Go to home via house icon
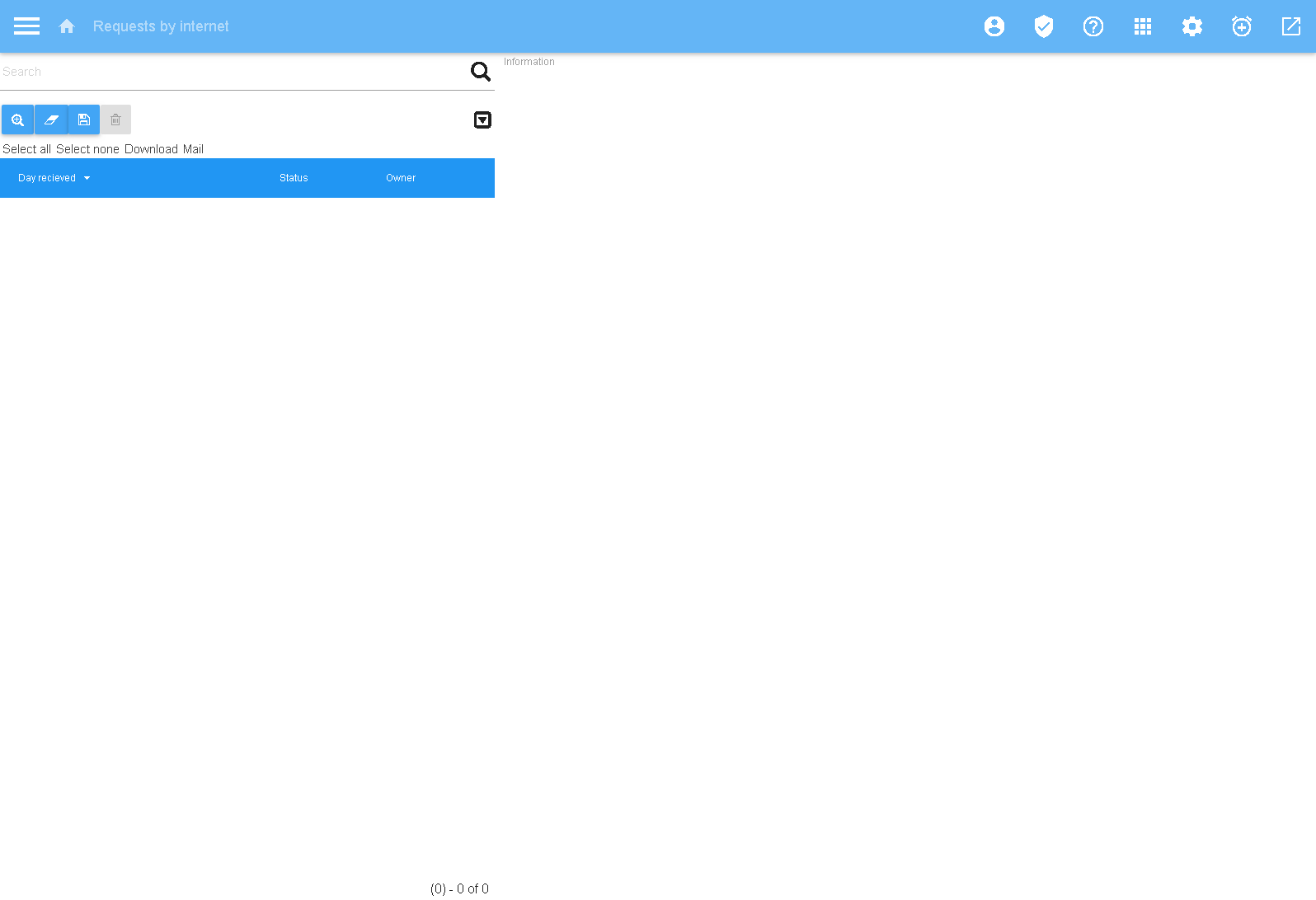 [67, 26]
